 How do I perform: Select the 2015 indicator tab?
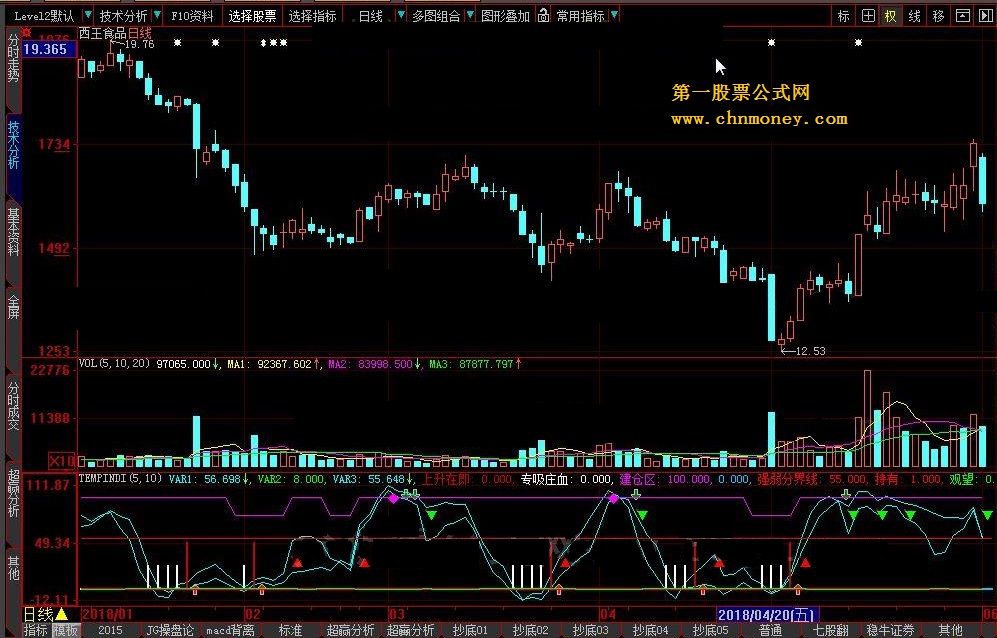110,630
